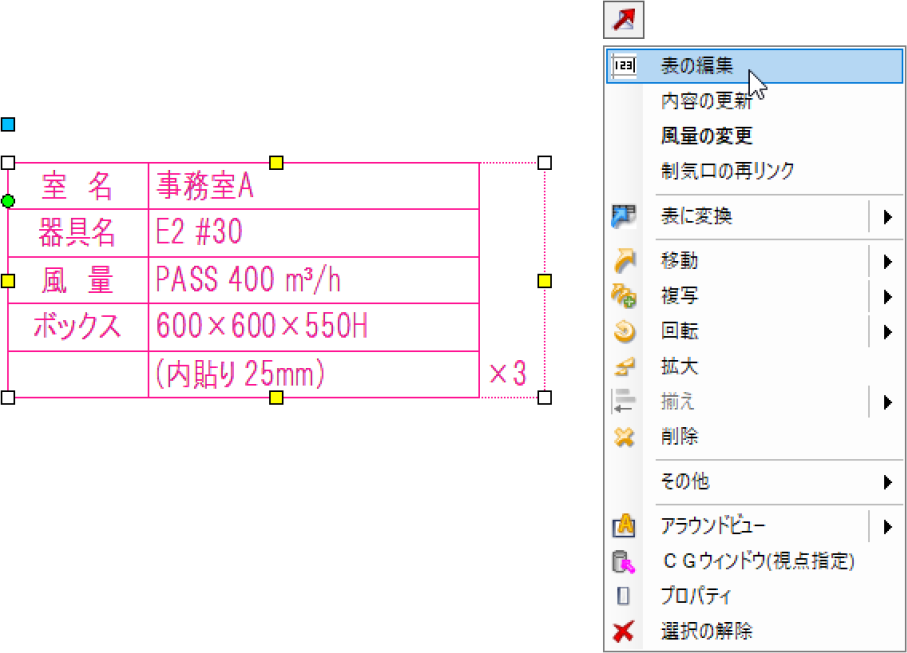
Task: Click the 室 名 label cell
Action: click(78, 186)
